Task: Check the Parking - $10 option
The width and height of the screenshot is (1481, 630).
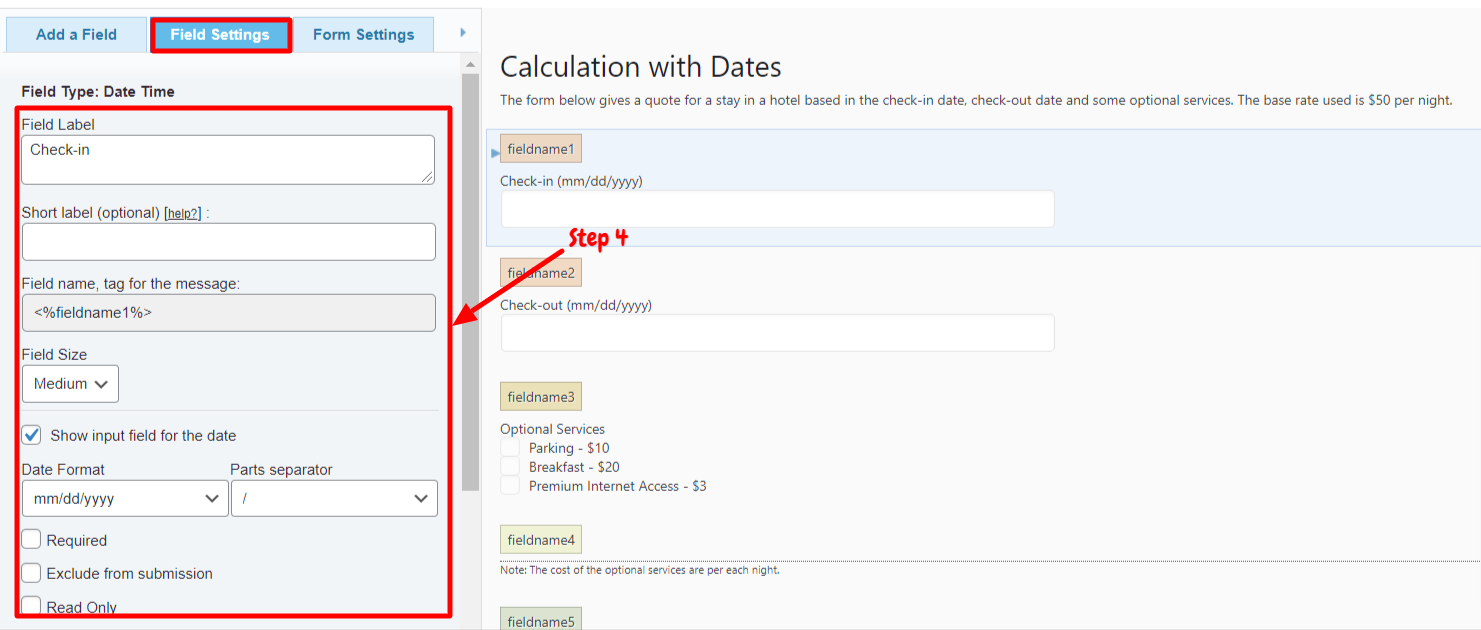Action: [511, 448]
